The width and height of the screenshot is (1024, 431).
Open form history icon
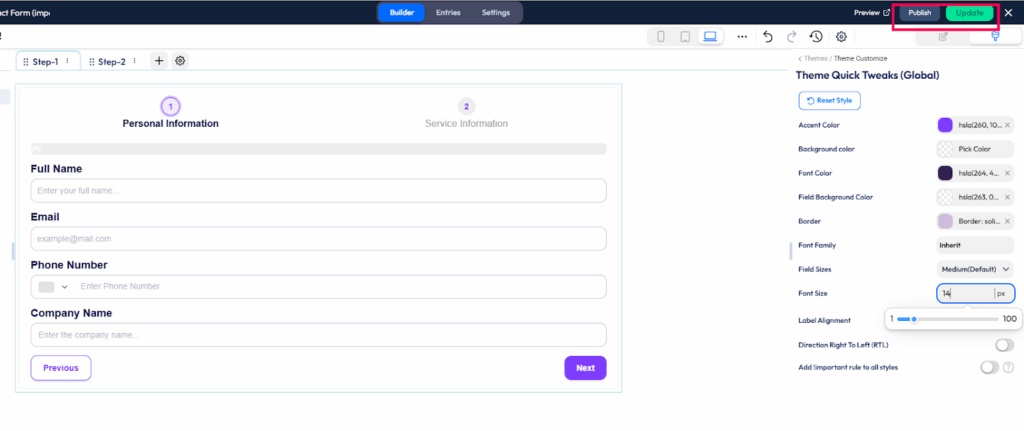816,37
